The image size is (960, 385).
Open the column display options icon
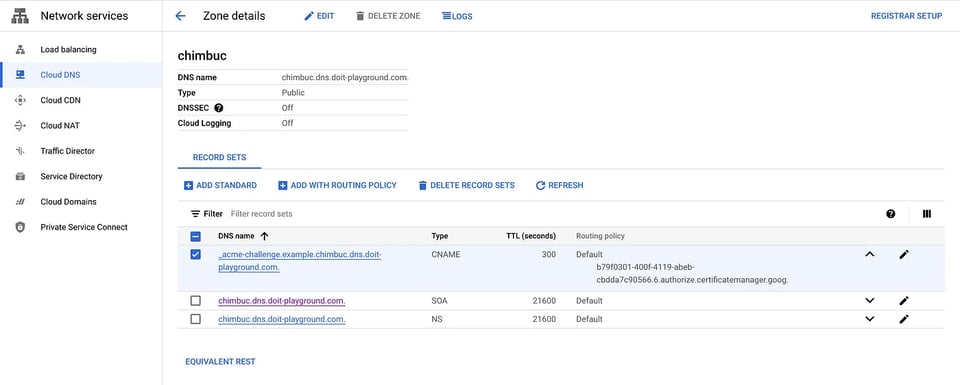[927, 214]
